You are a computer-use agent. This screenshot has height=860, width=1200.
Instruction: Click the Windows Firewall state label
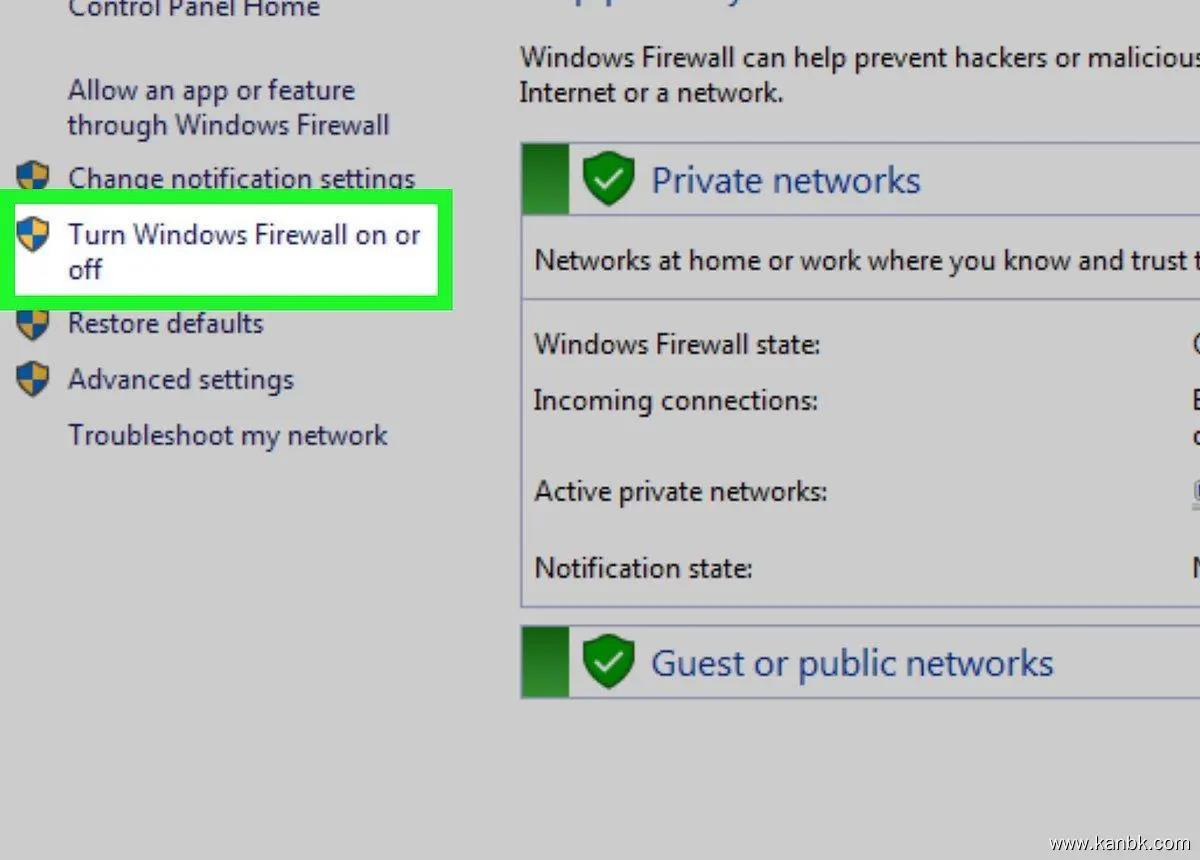(x=677, y=345)
